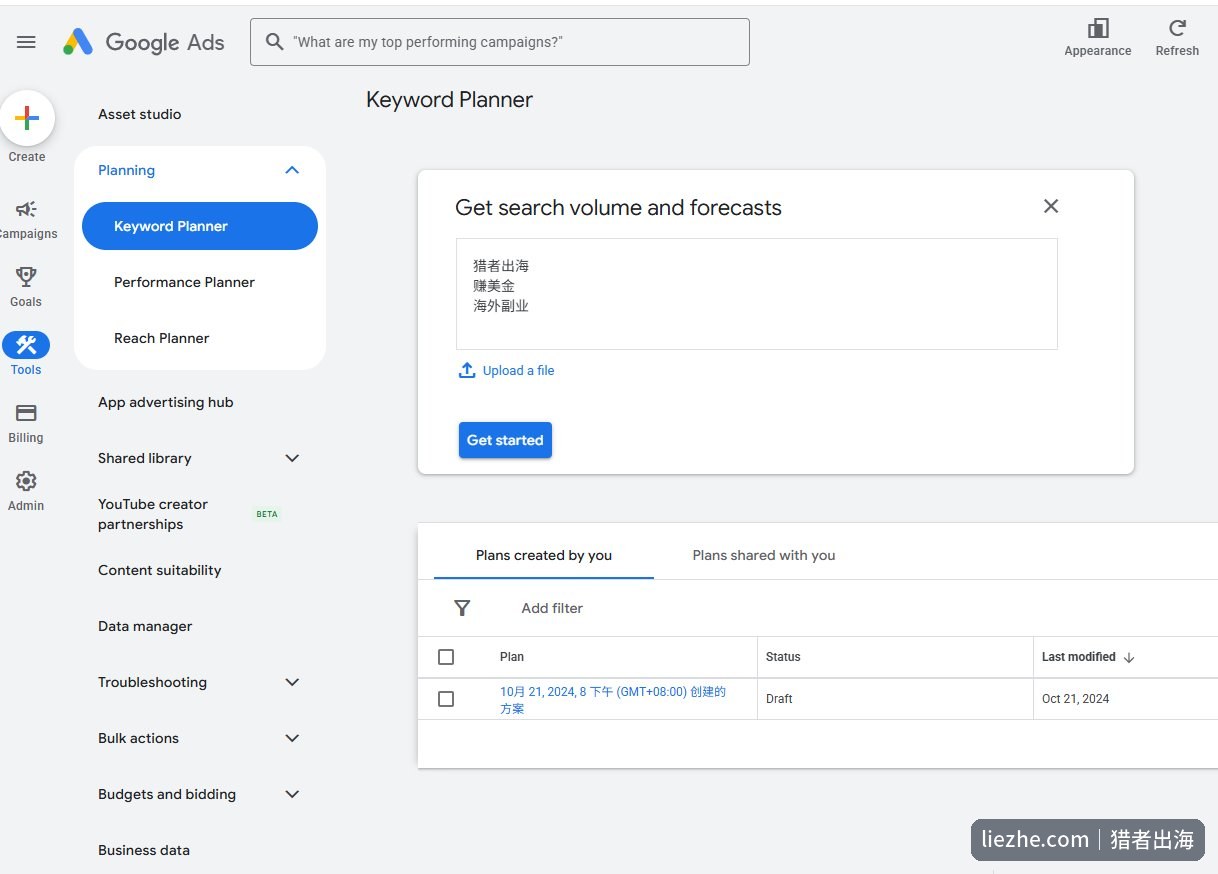Click the Get started button
1218x874 pixels.
click(505, 440)
